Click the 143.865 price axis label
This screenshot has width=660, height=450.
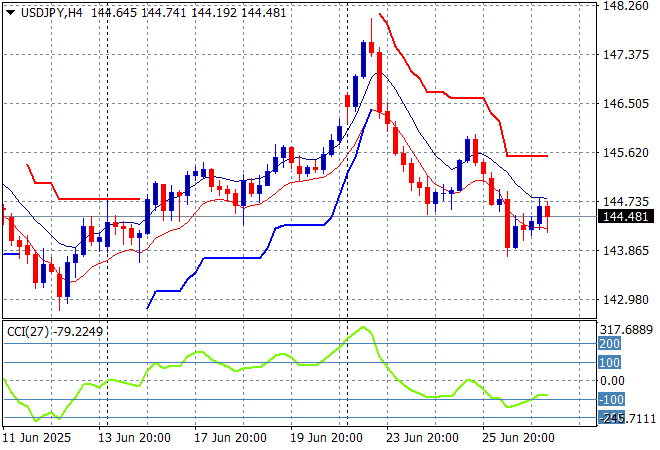pyautogui.click(x=626, y=250)
